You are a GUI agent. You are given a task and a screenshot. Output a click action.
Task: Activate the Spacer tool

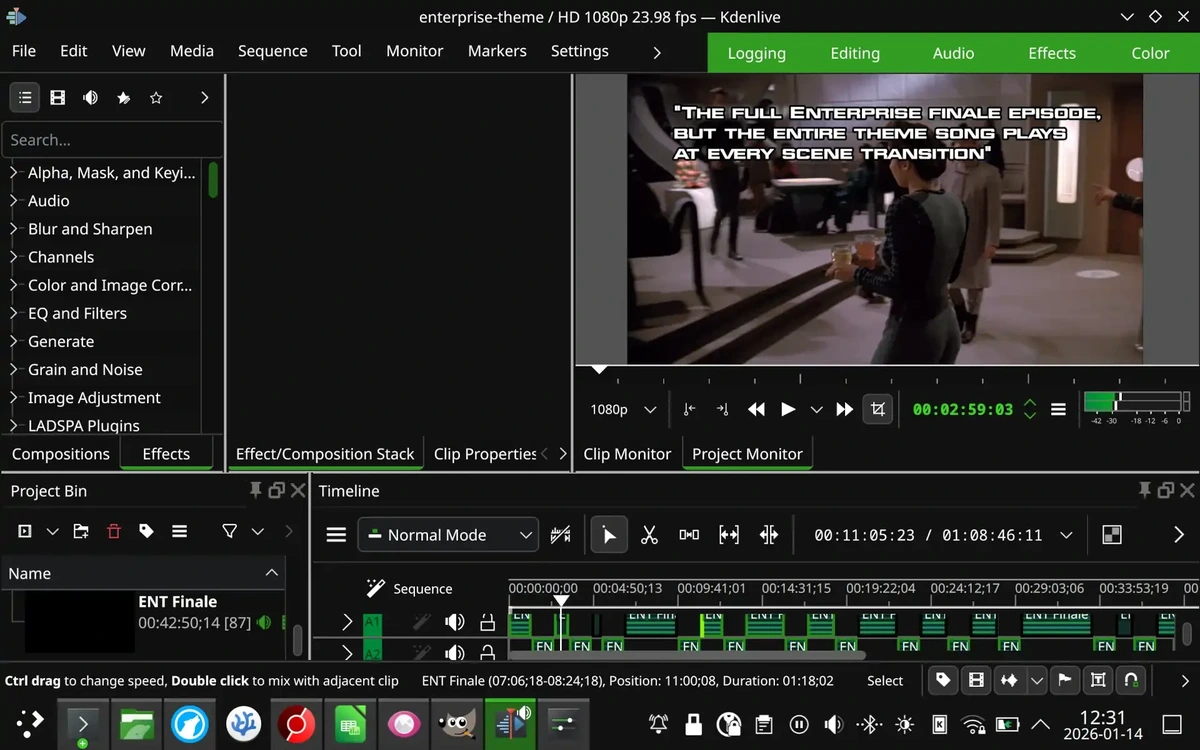pyautogui.click(x=689, y=534)
